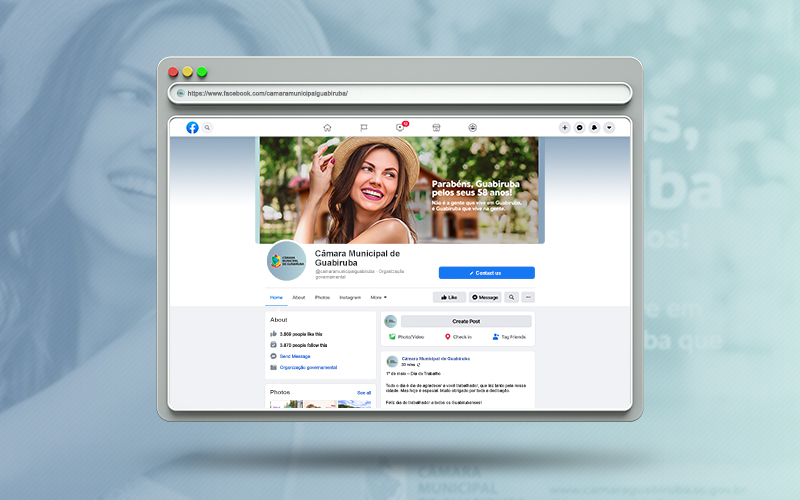Open the Instagram tab
This screenshot has width=800, height=500.
(x=350, y=297)
